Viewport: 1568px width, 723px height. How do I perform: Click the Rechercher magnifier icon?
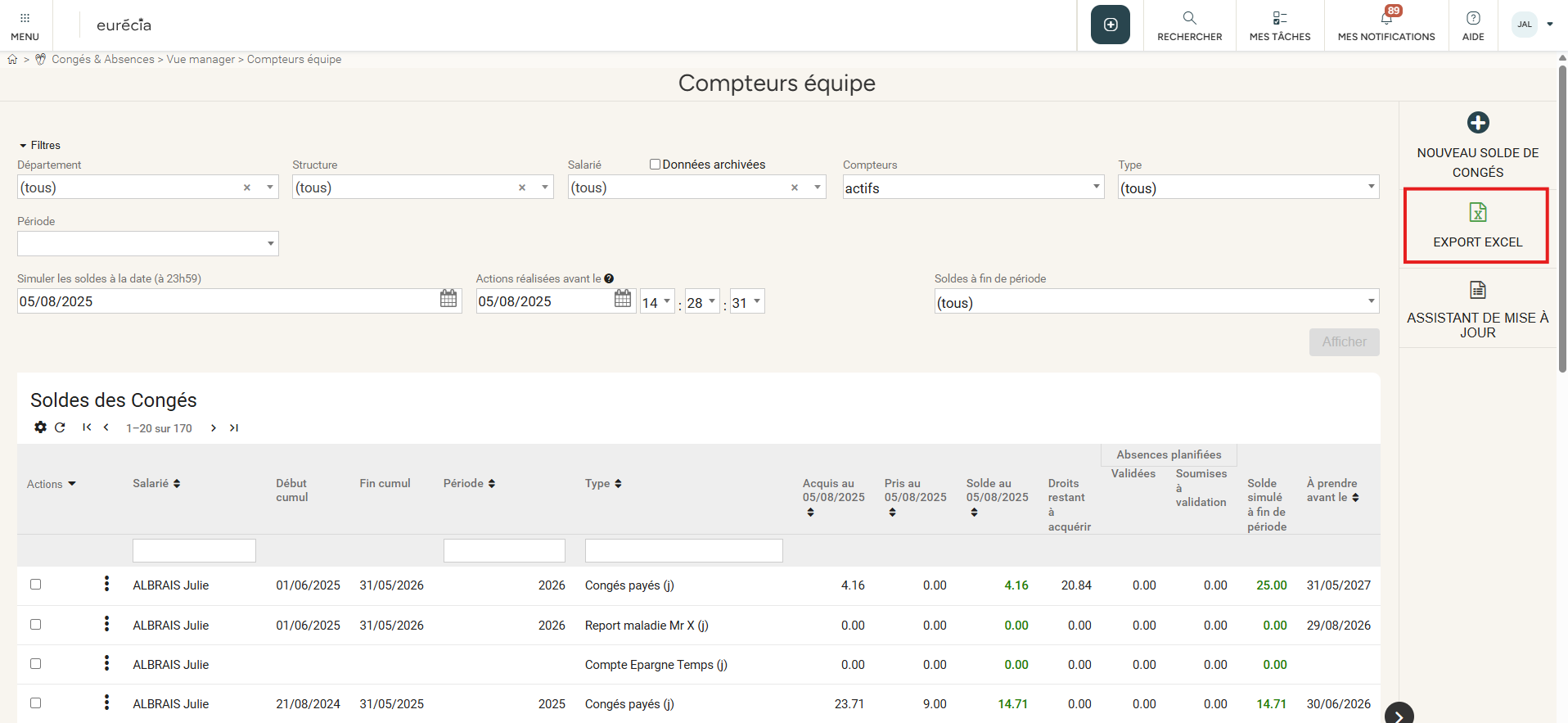pyautogui.click(x=1189, y=18)
